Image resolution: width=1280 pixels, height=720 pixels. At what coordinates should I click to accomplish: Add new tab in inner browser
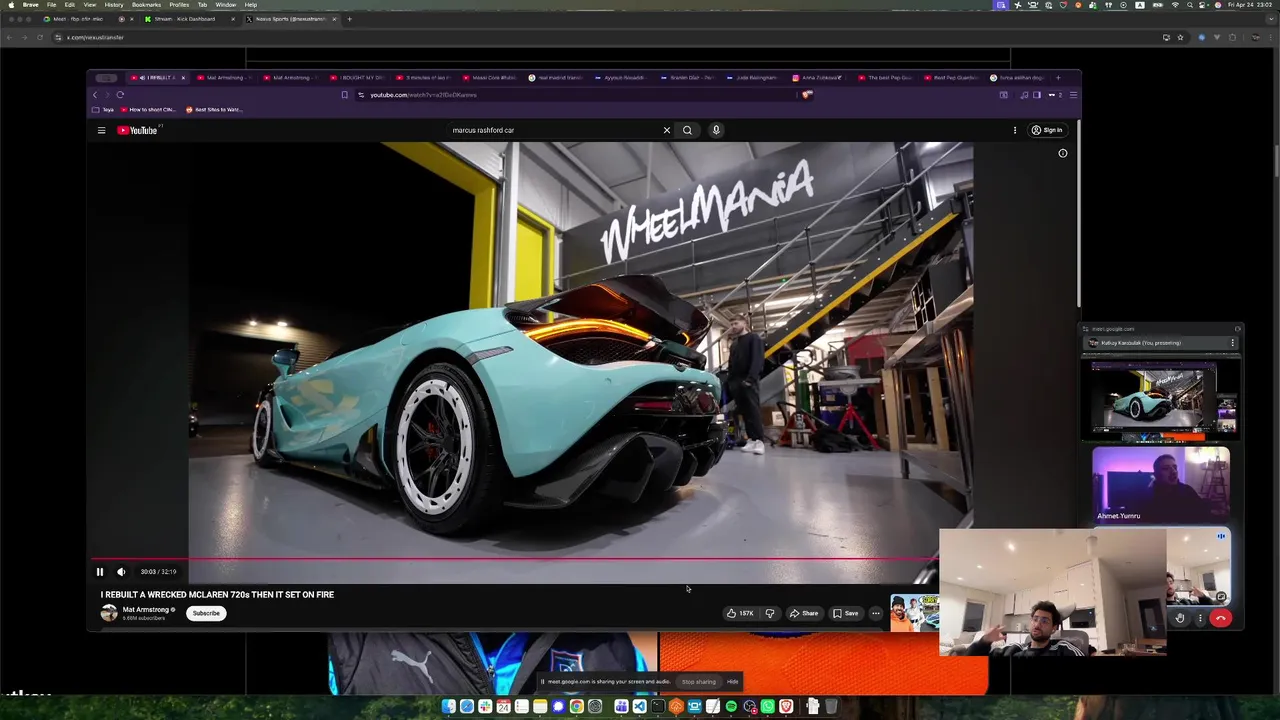(x=1058, y=77)
